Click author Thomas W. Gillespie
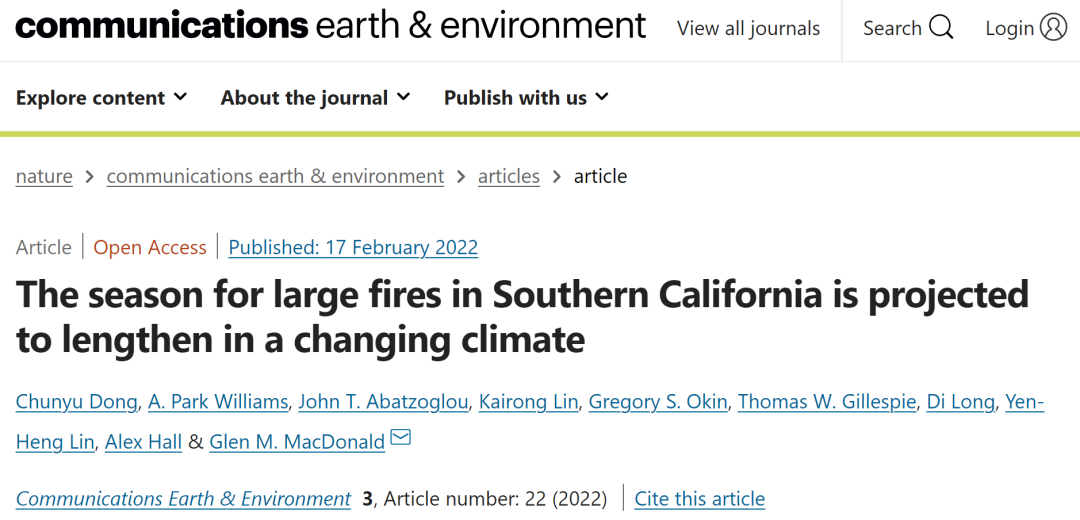Image resolution: width=1080 pixels, height=520 pixels. 826,402
